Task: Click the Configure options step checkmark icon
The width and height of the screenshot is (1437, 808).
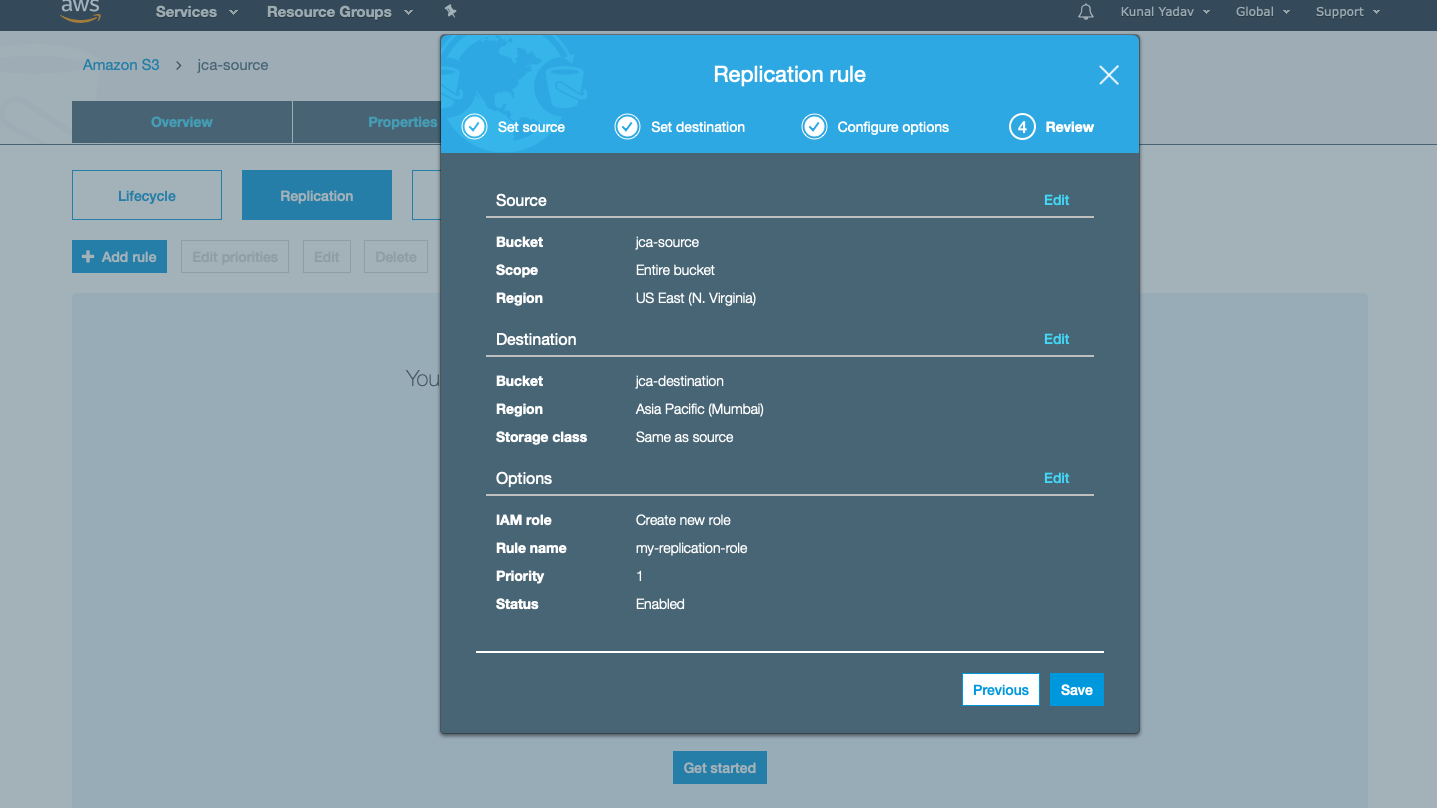Action: (814, 127)
